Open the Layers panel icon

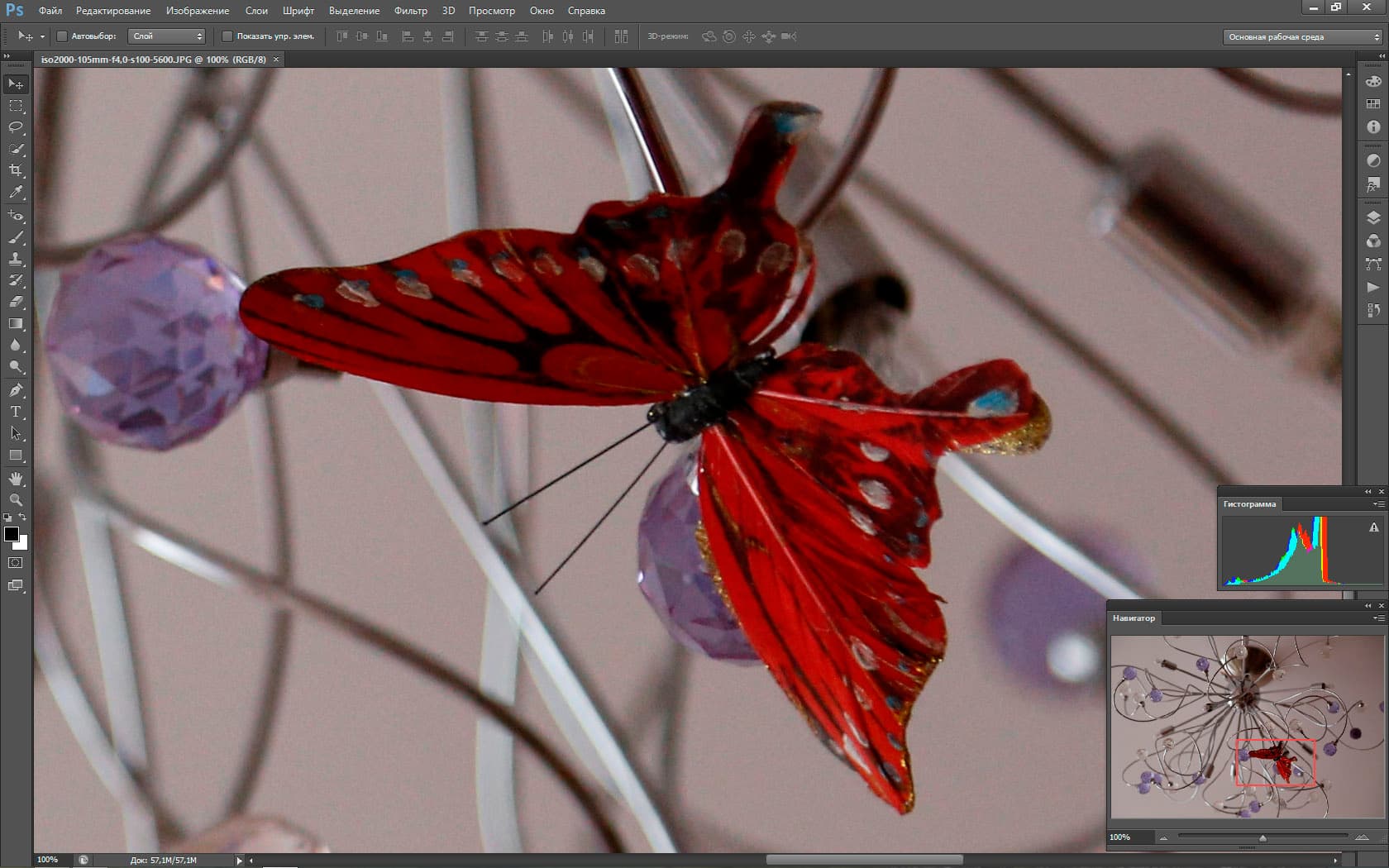pyautogui.click(x=1373, y=217)
